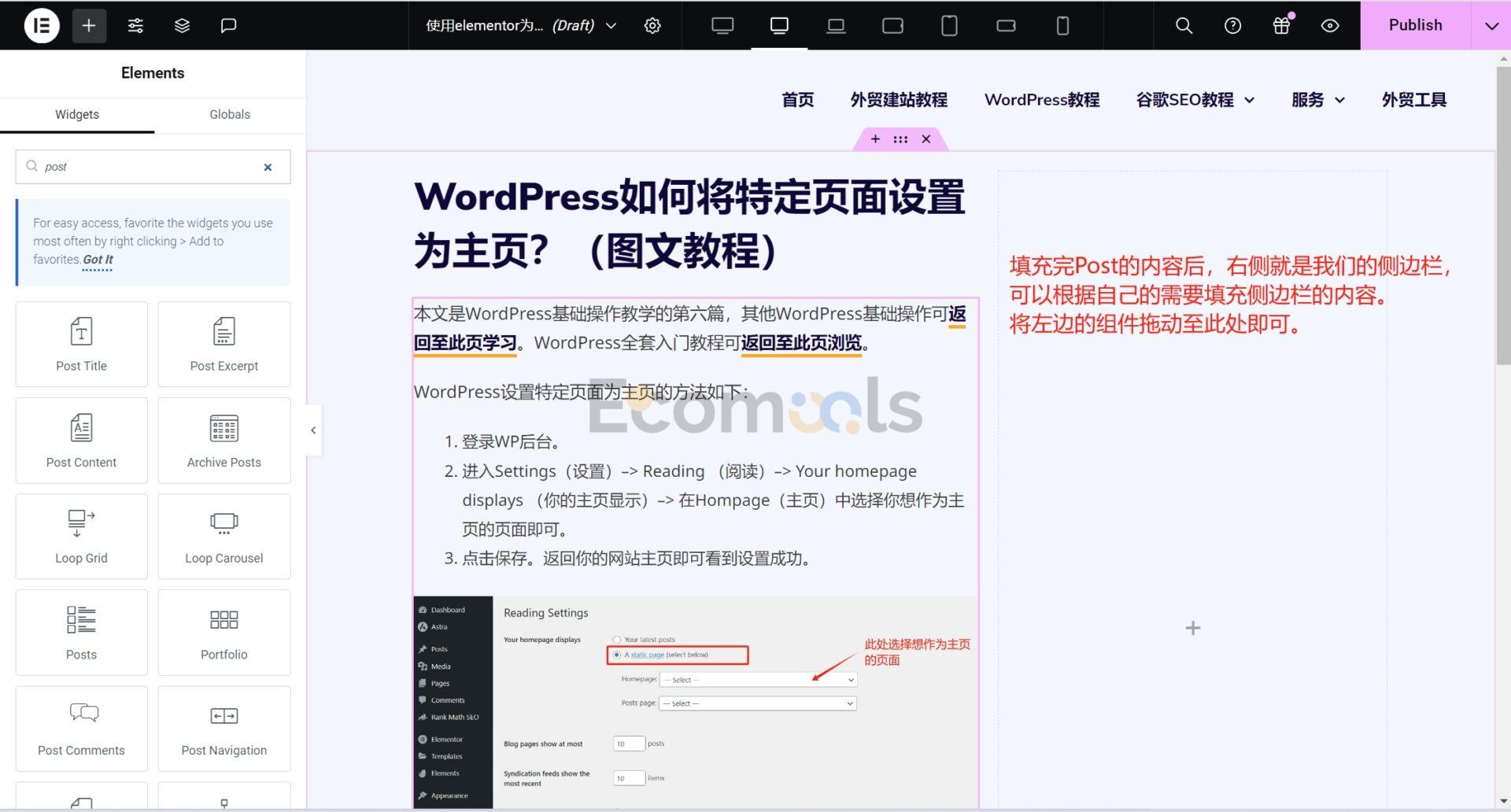Delete container with the X handle
This screenshot has width=1511, height=812.
coord(926,139)
